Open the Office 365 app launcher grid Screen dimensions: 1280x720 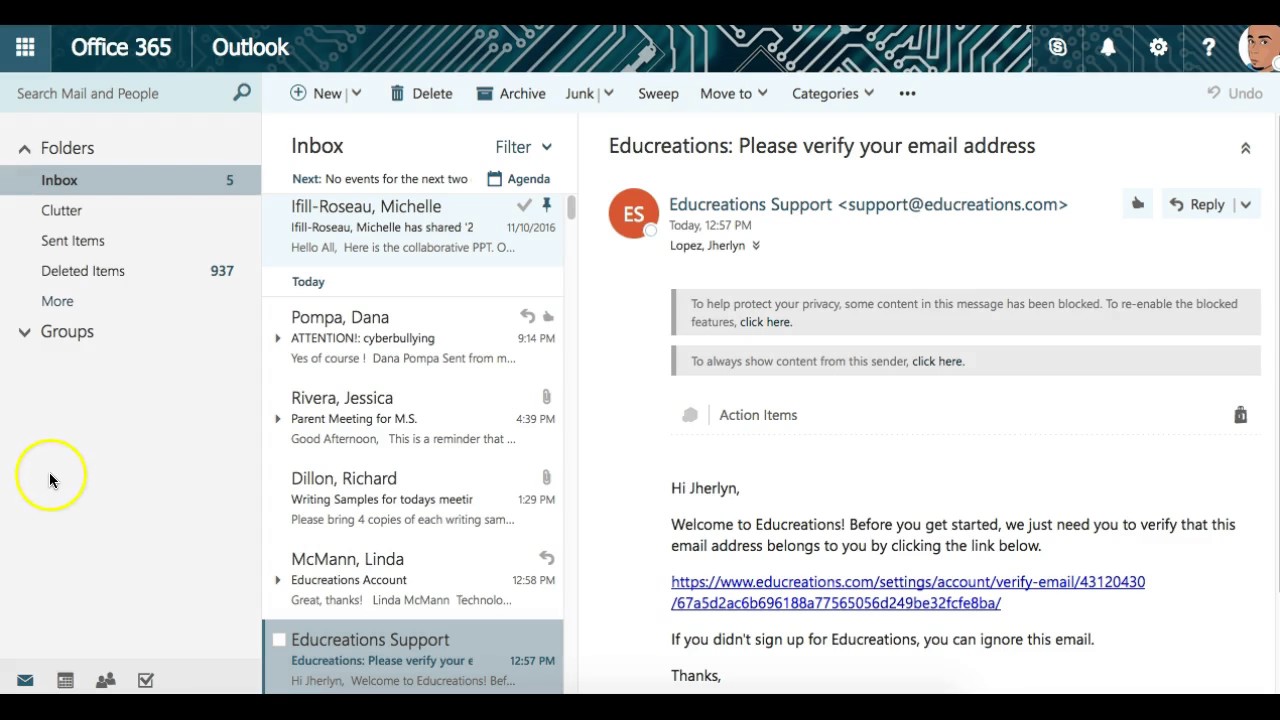(25, 47)
